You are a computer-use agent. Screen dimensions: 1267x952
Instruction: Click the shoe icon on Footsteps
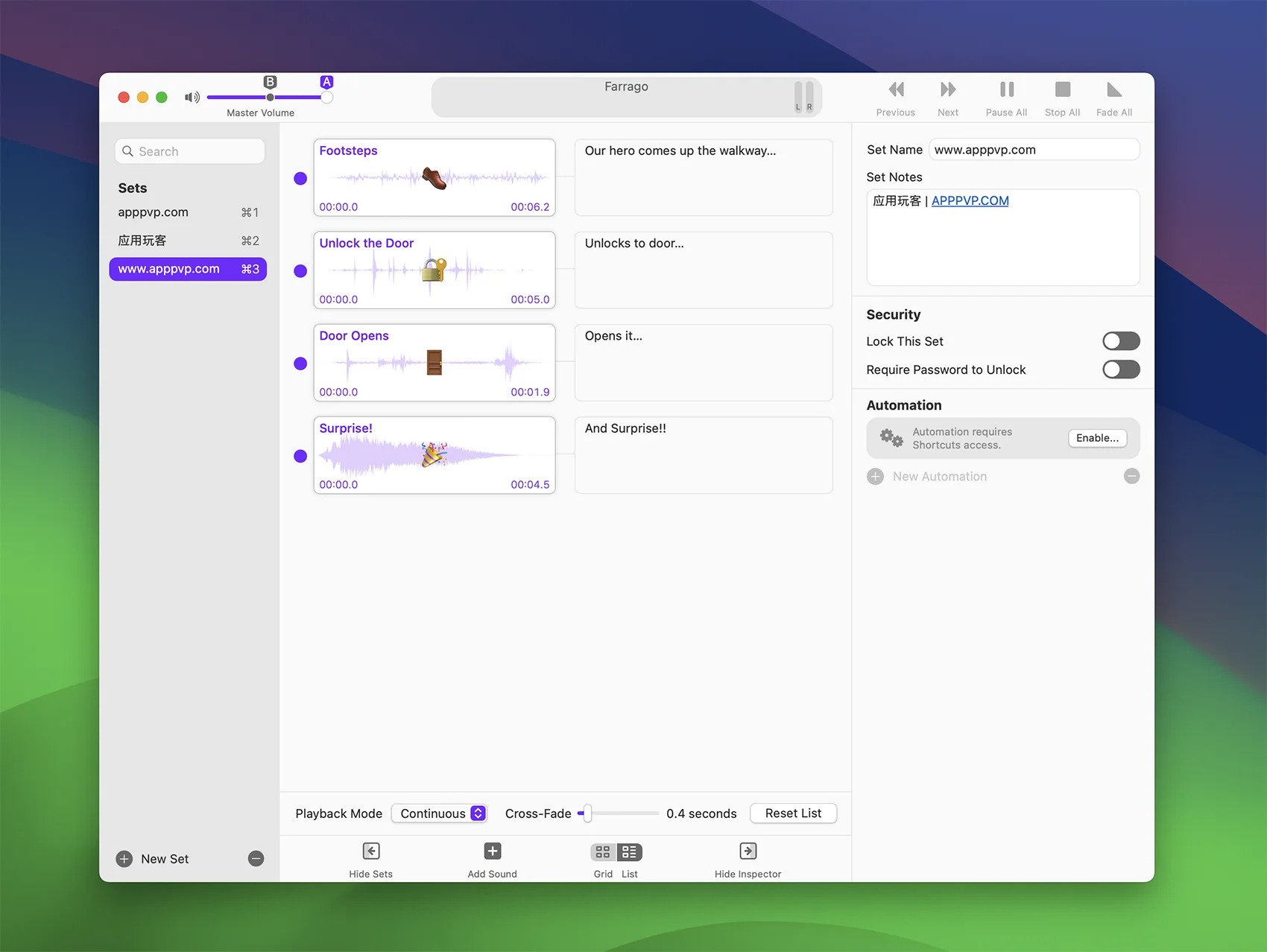click(x=435, y=177)
